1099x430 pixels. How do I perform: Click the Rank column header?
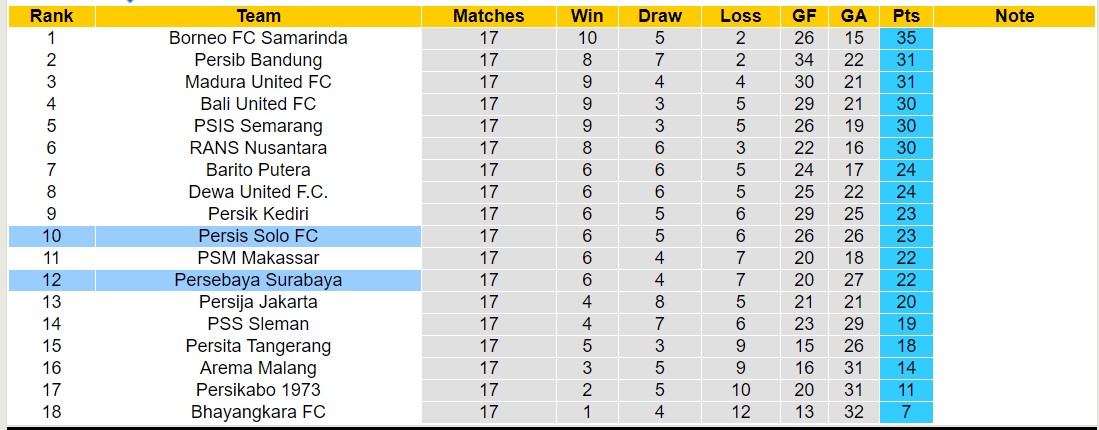[x=51, y=16]
